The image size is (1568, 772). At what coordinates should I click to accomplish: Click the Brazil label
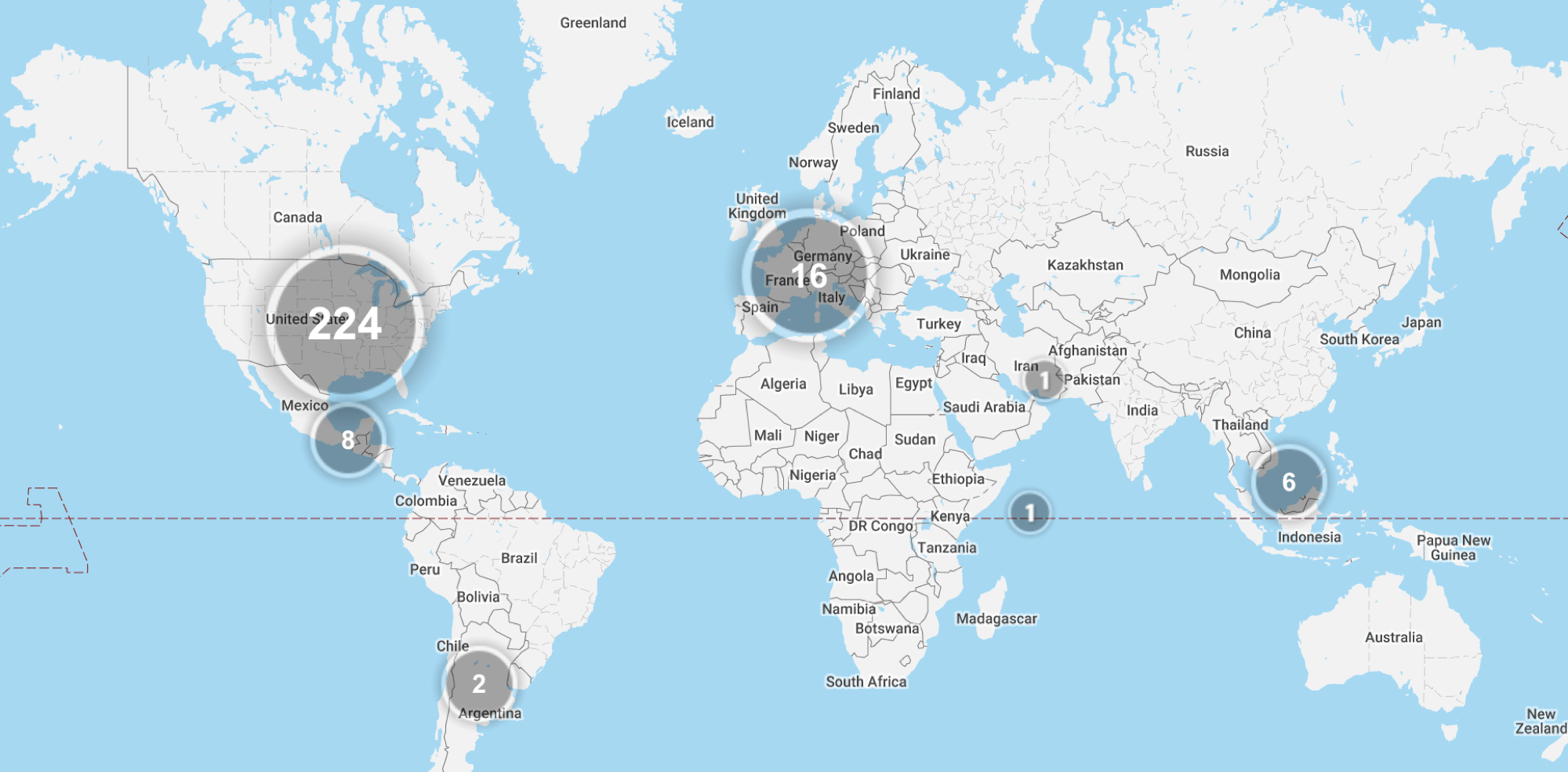pyautogui.click(x=519, y=558)
